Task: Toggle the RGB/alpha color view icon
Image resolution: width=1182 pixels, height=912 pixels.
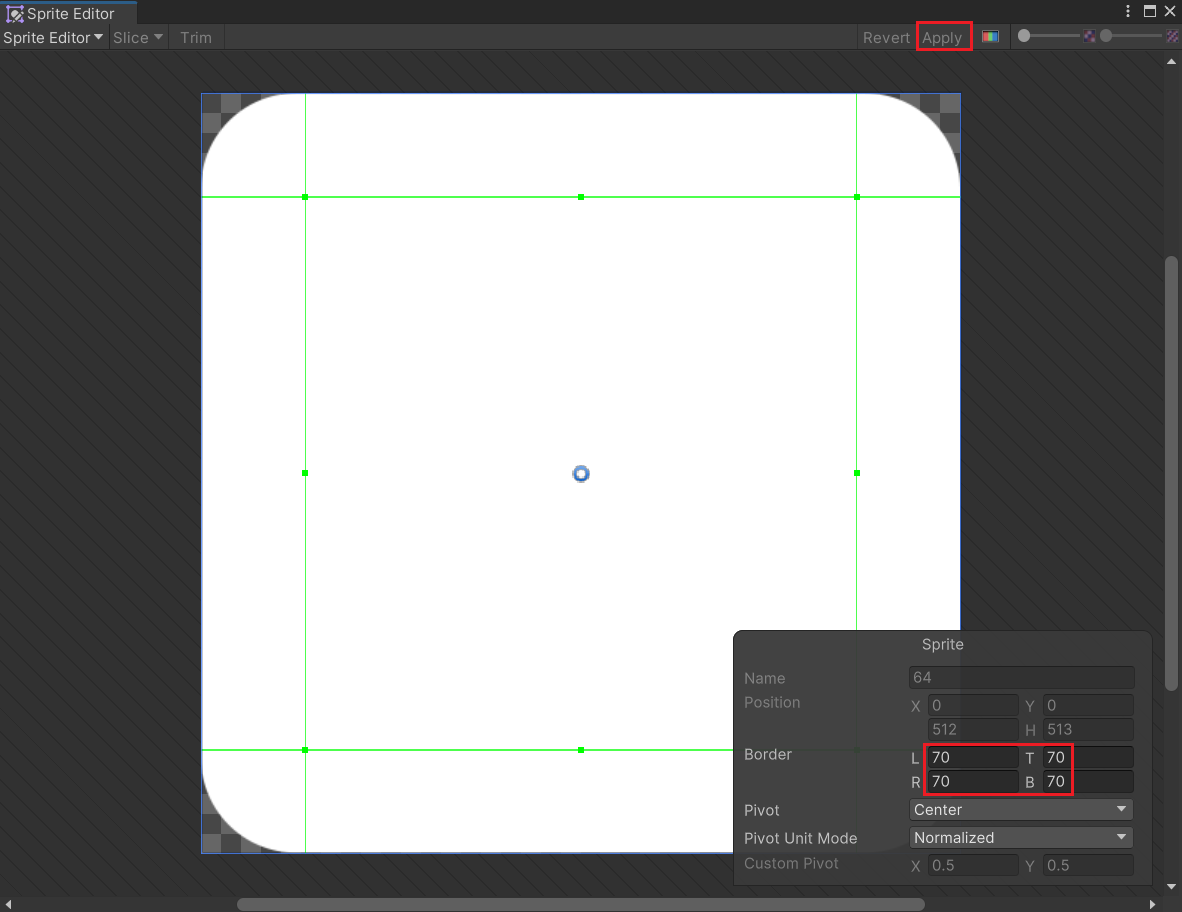Action: (990, 37)
